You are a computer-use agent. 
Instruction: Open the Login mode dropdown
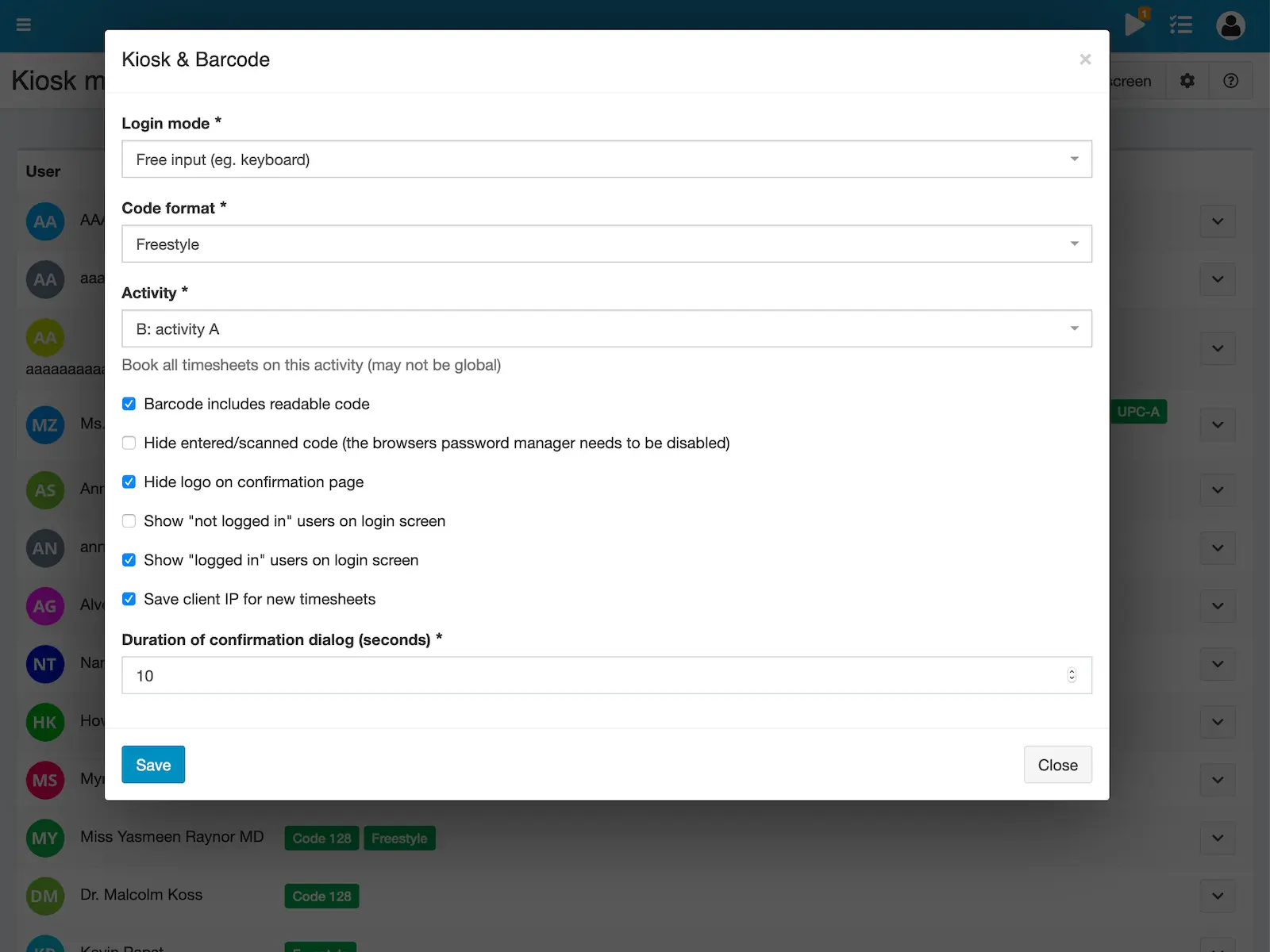tap(606, 159)
